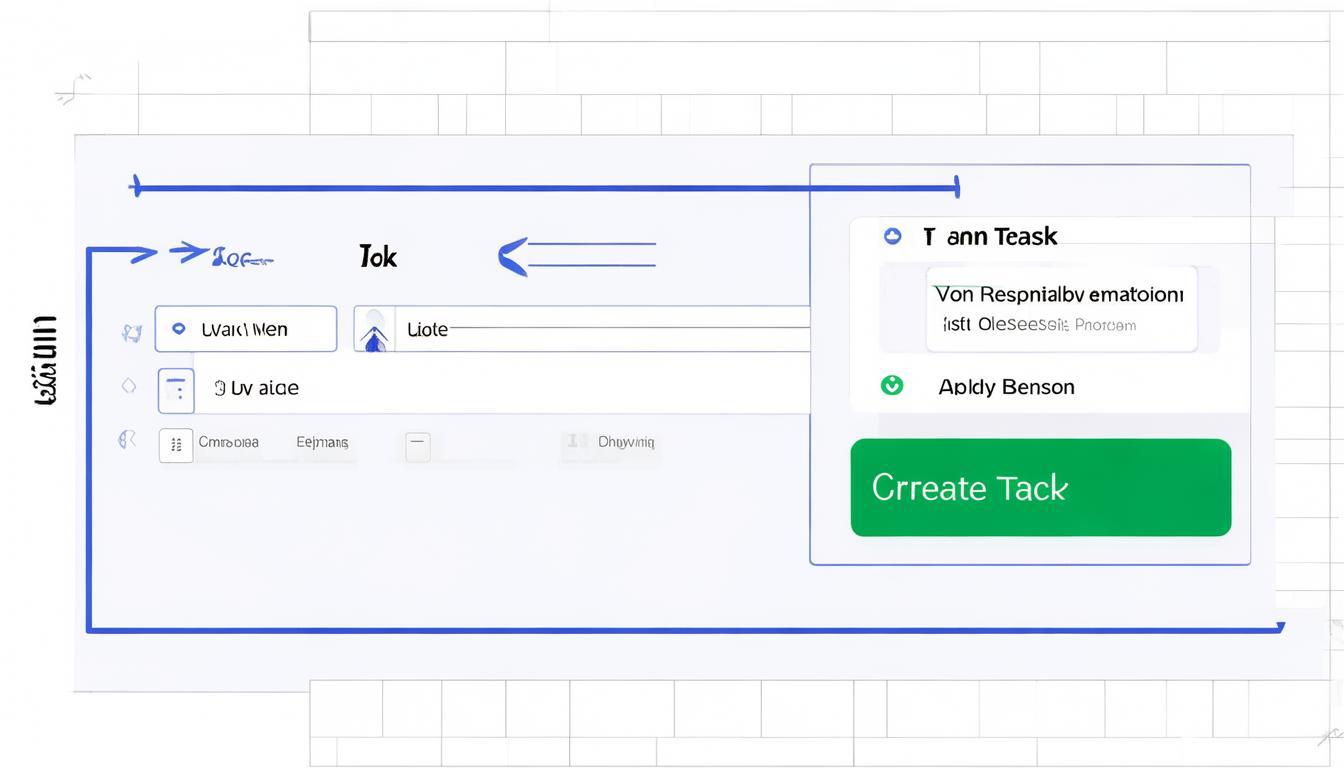Click the faint diamond icon left of Uv aide row
The height and width of the screenshot is (768, 1344).
[x=128, y=386]
